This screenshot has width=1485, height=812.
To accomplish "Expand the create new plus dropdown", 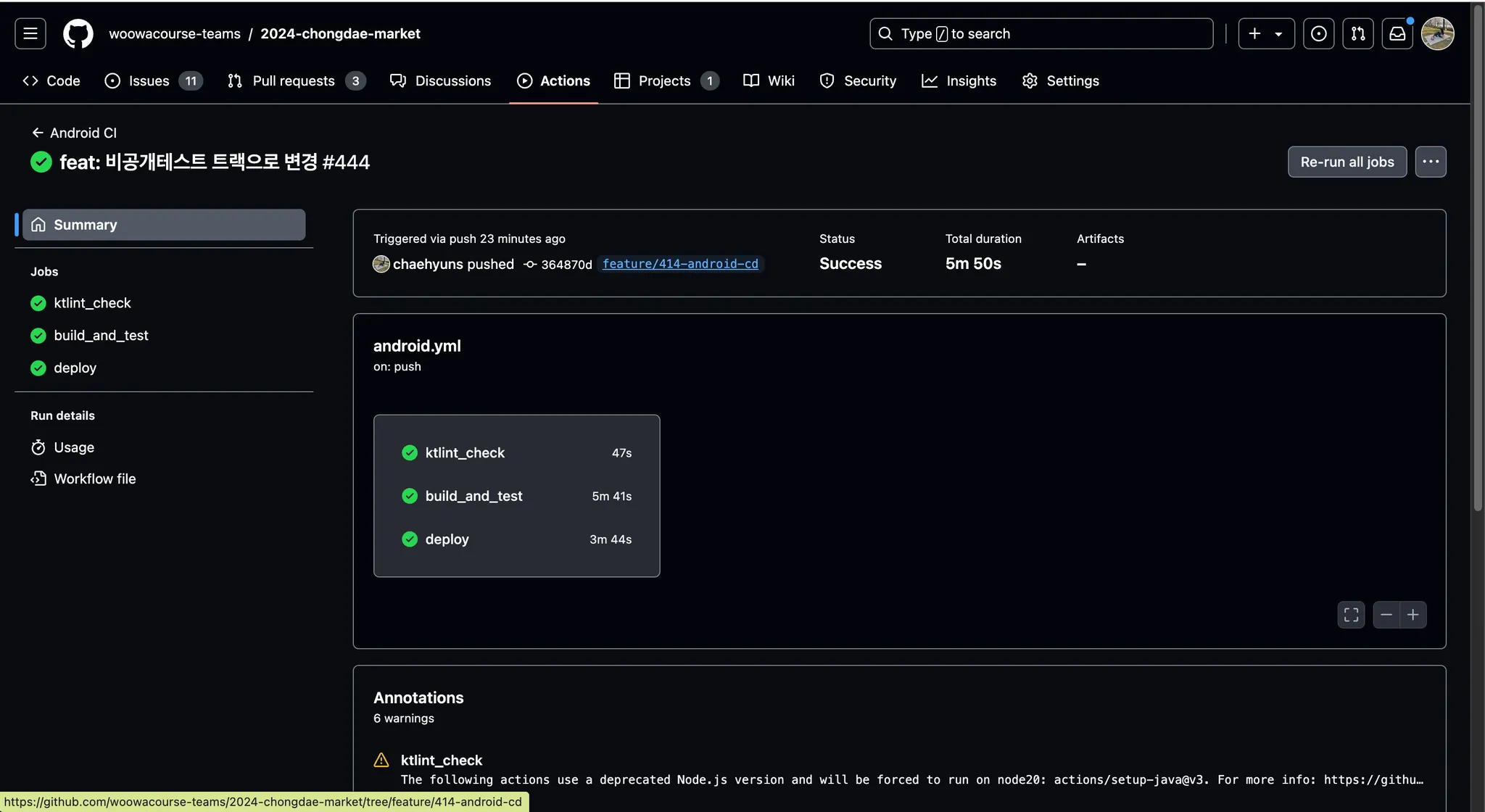I will click(x=1265, y=33).
